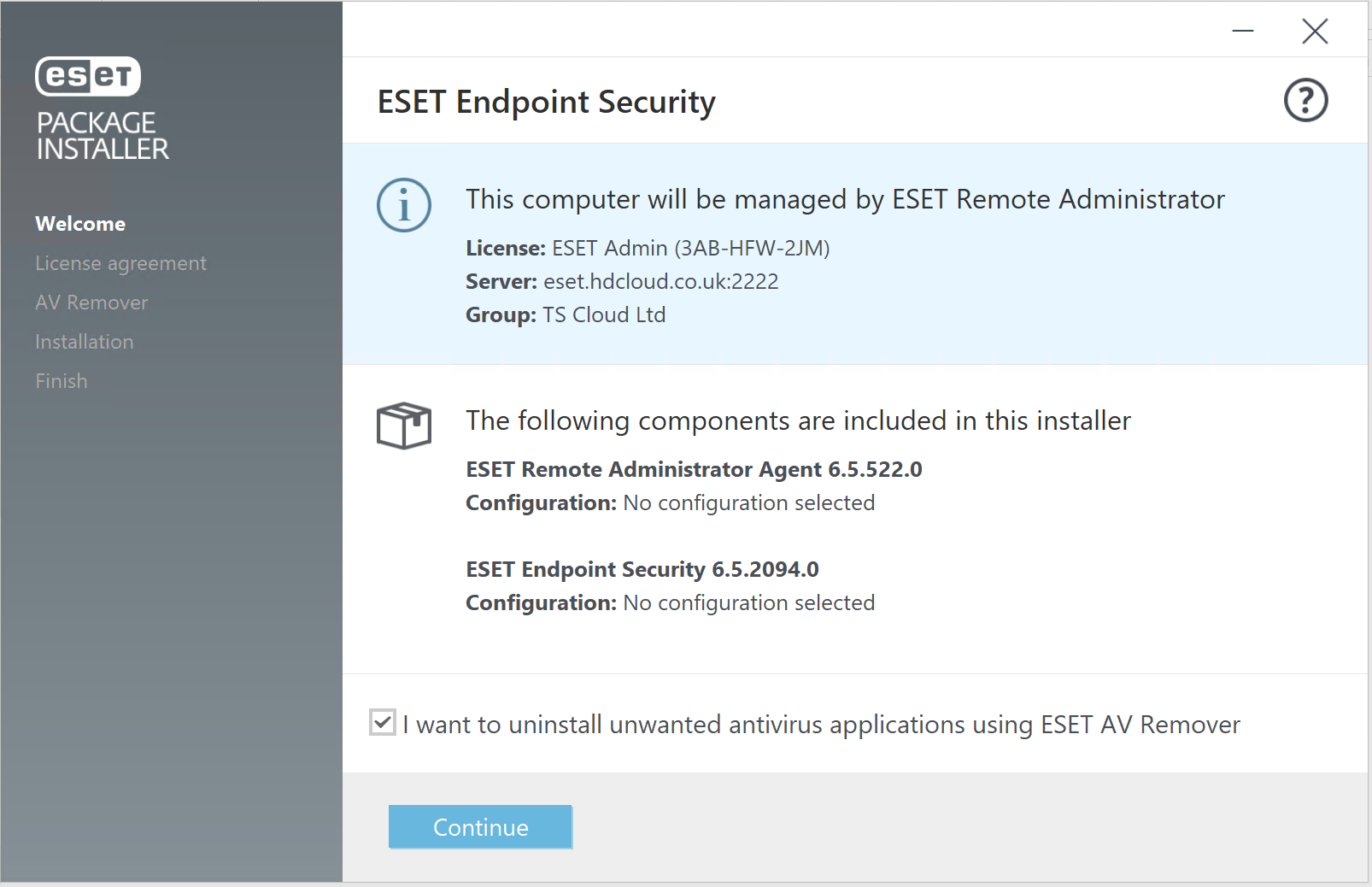Select the AV Remover step
The image size is (1372, 887).
[x=91, y=303]
